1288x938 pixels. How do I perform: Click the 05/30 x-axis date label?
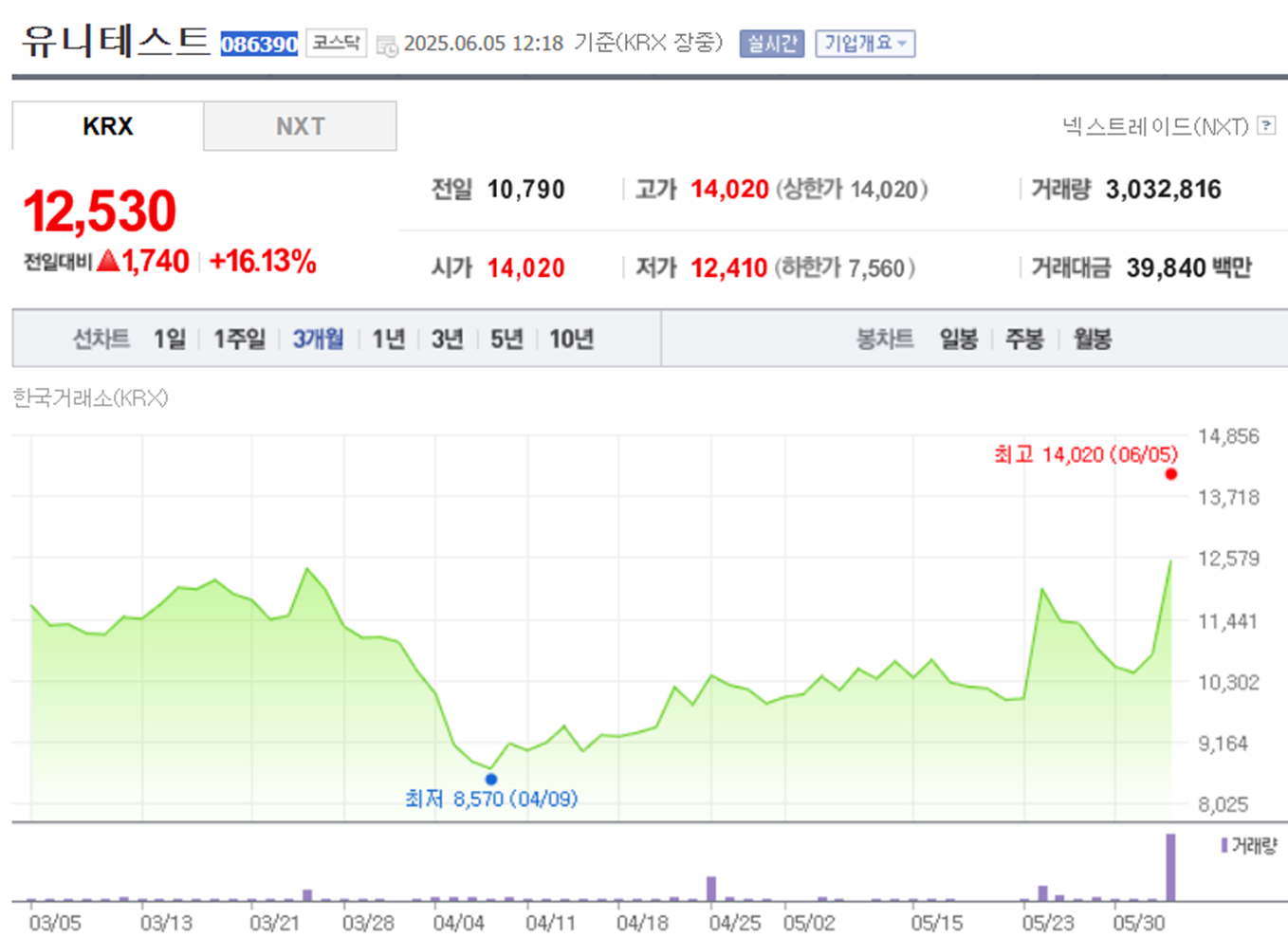(x=1138, y=923)
